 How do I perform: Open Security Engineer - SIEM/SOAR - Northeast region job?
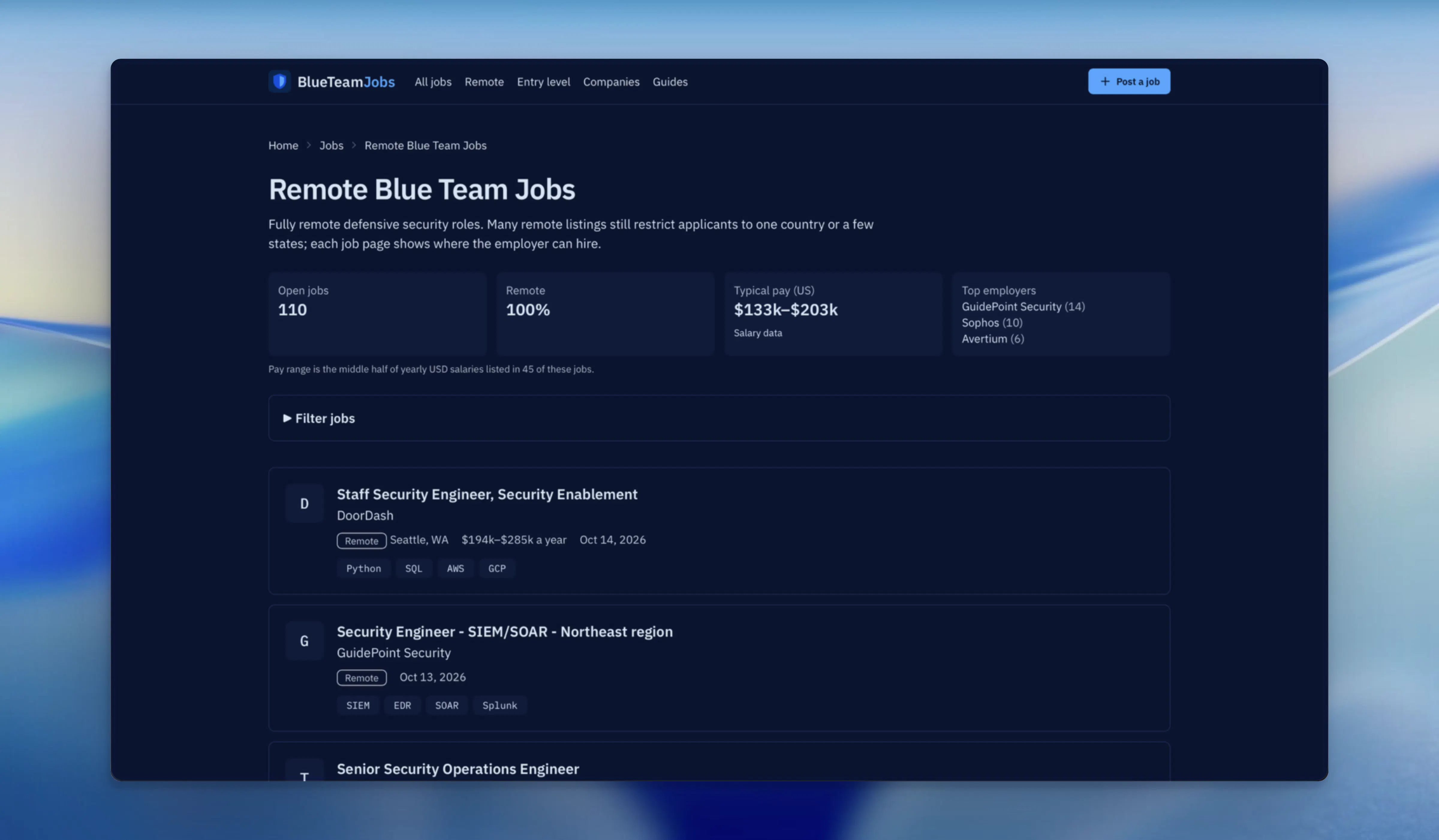click(505, 632)
